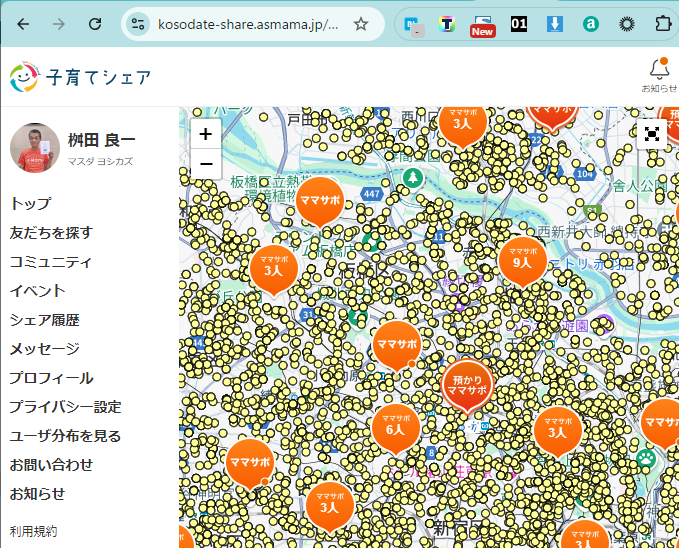Open トップ in the sidebar

30,204
